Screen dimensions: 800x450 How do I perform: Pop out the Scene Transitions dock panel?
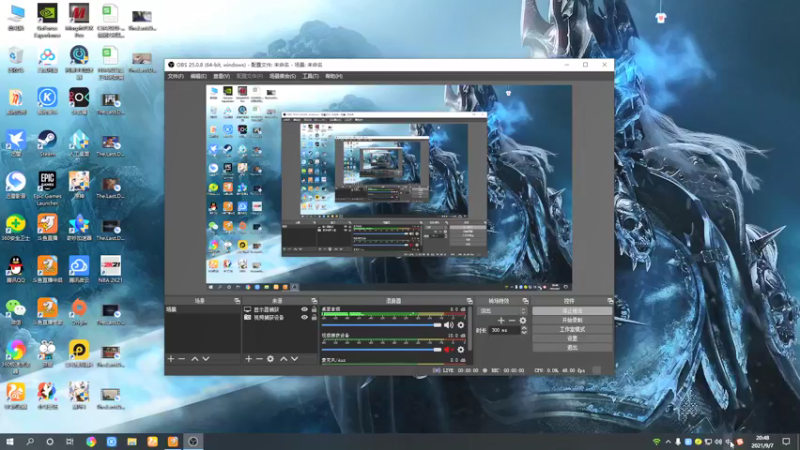tap(526, 301)
